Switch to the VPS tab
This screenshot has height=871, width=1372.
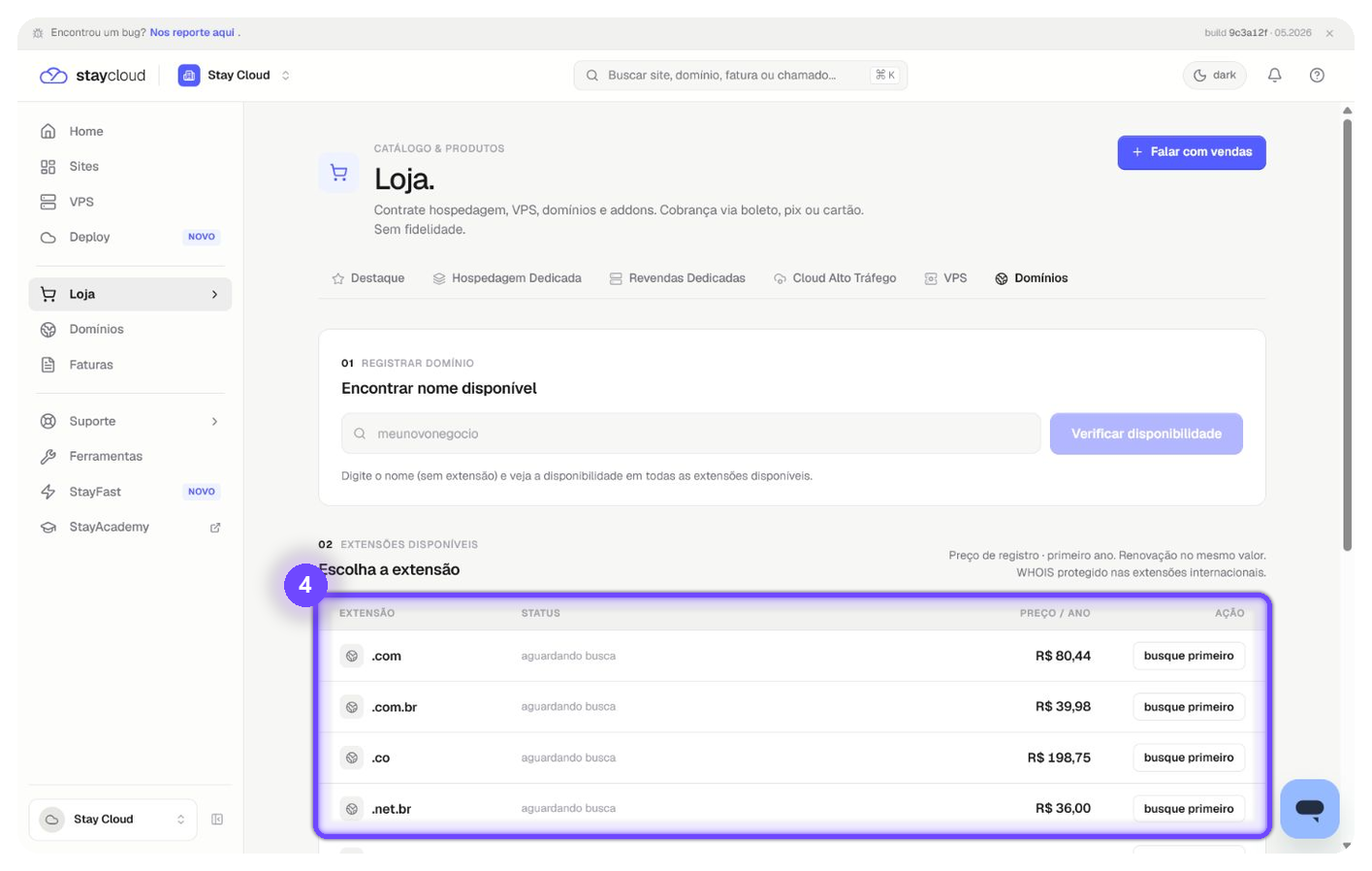945,278
